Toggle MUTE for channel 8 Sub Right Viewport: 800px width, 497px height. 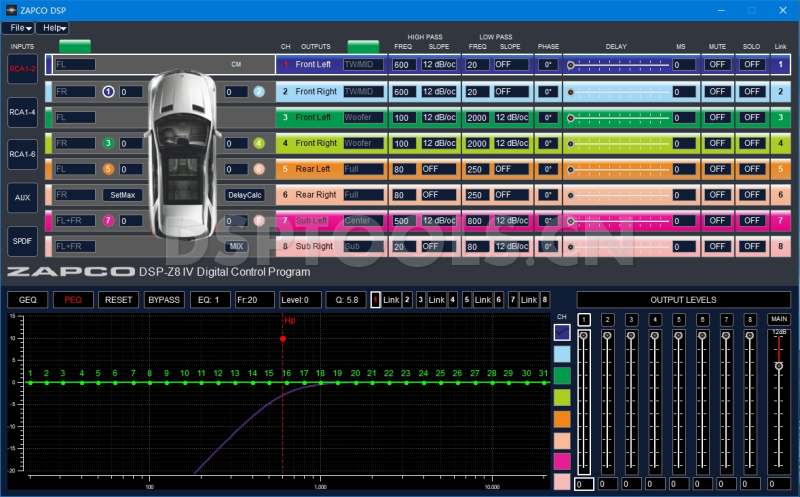click(x=717, y=246)
